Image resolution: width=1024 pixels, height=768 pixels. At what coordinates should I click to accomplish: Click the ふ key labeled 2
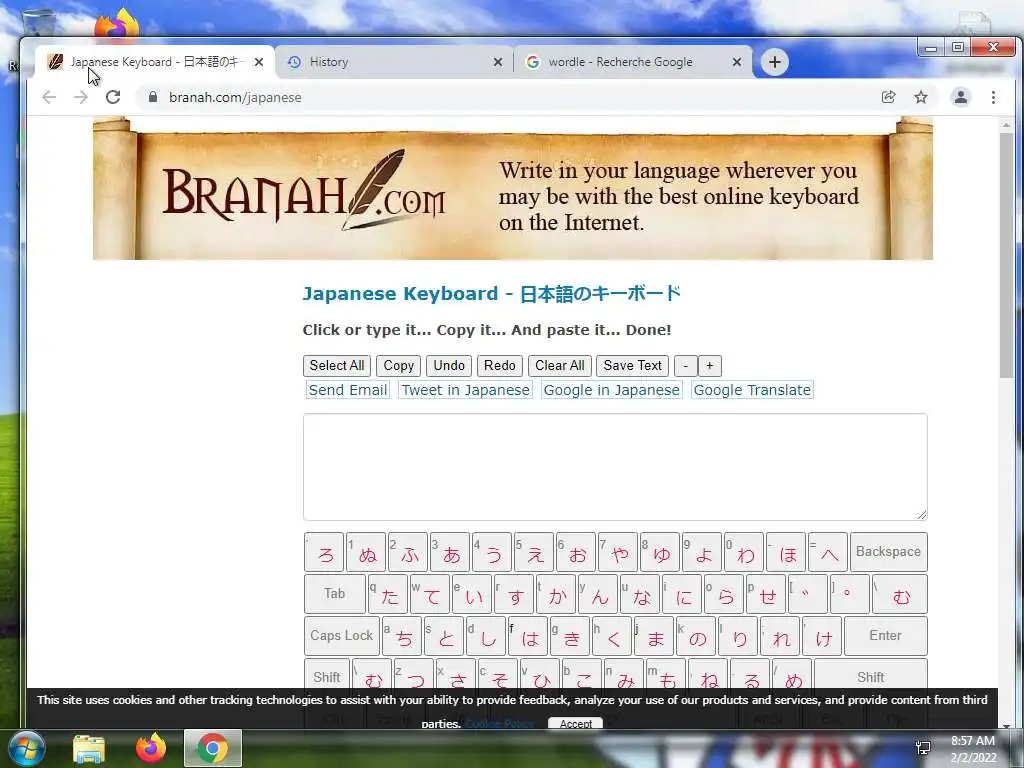coord(408,552)
